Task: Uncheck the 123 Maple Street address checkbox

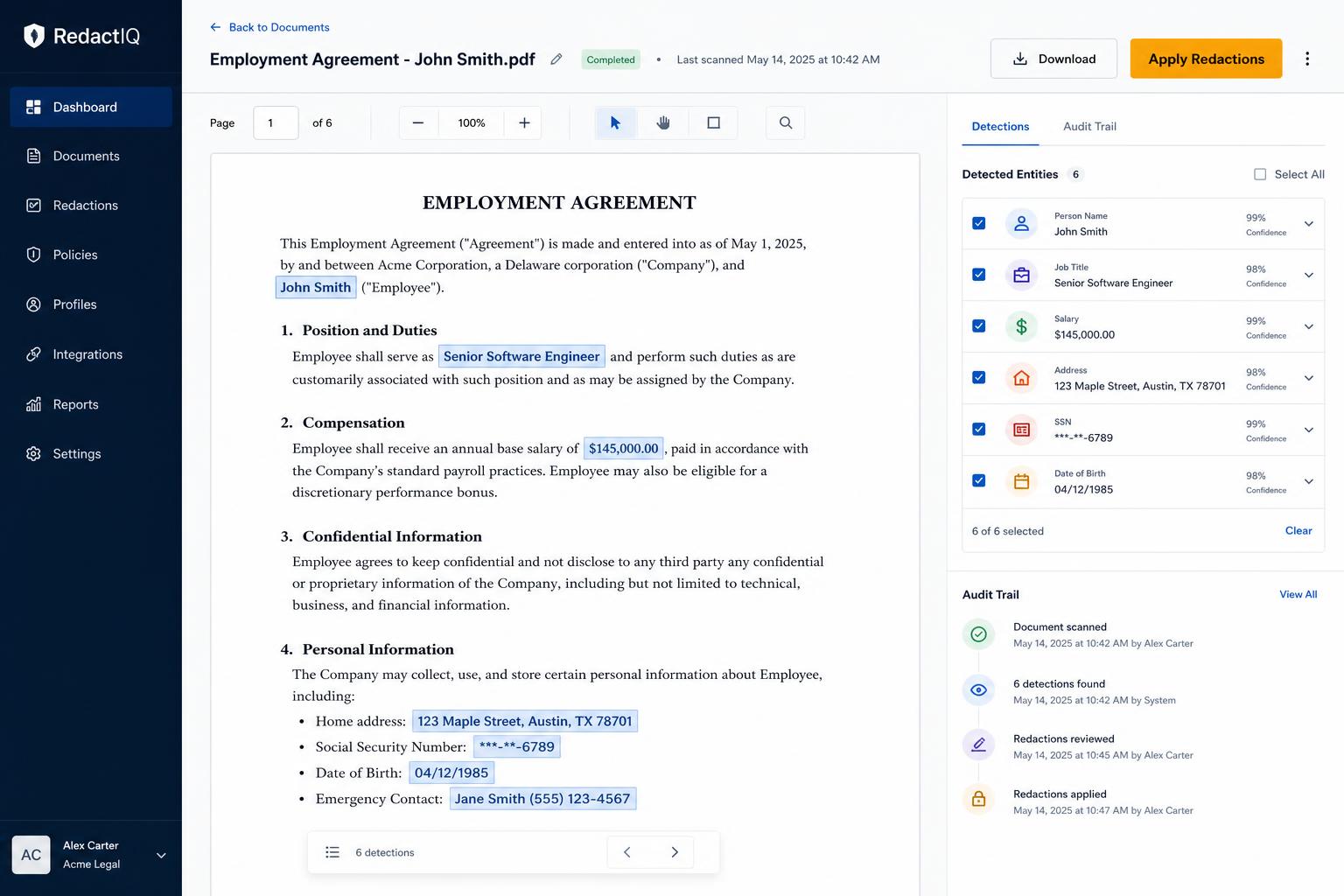Action: coord(979,378)
